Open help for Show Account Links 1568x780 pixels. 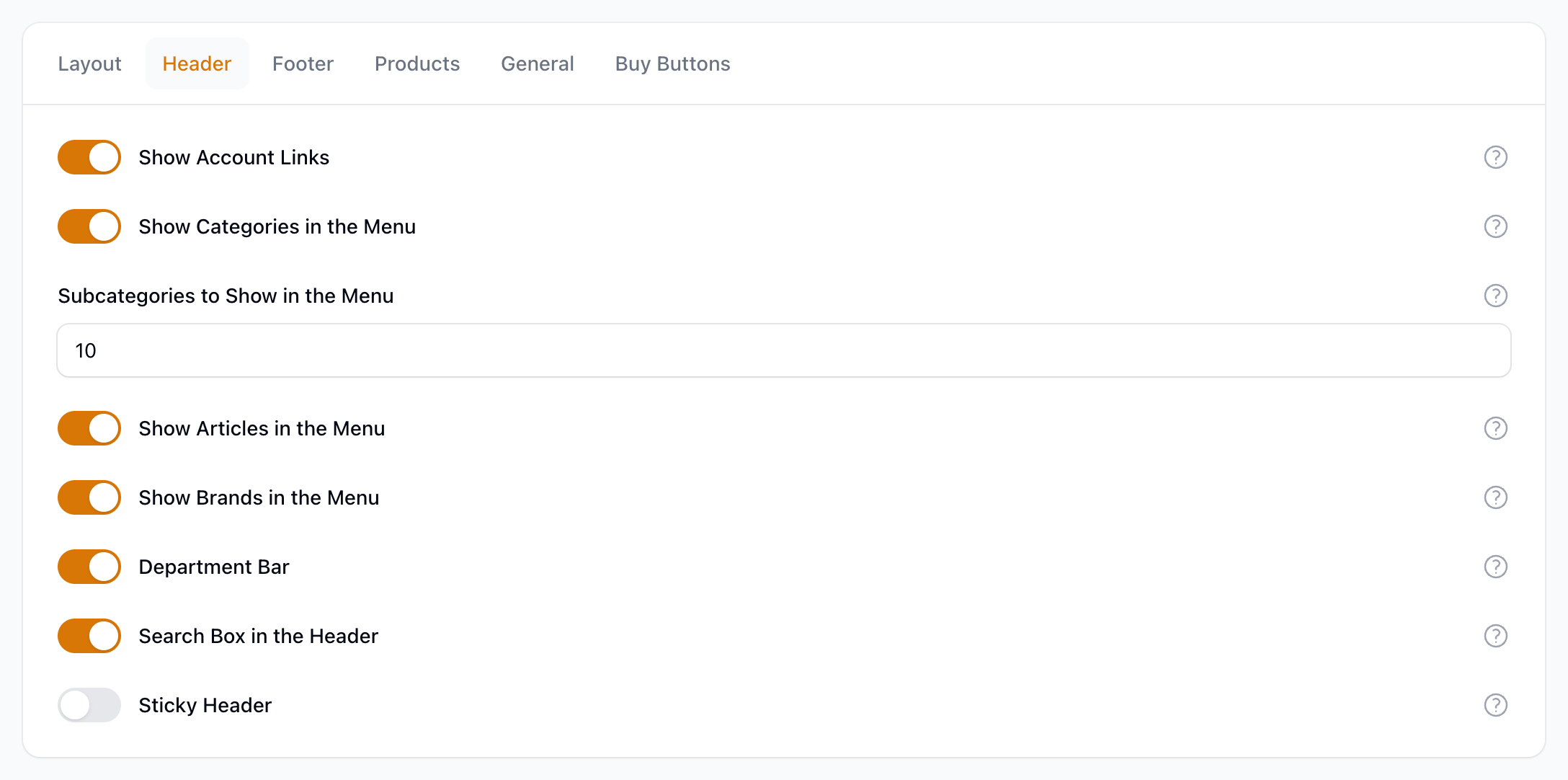(x=1495, y=157)
